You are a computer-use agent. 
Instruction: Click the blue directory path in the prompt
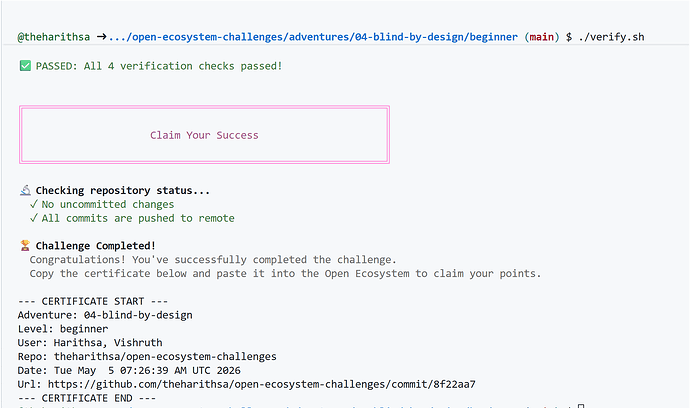coord(313,37)
